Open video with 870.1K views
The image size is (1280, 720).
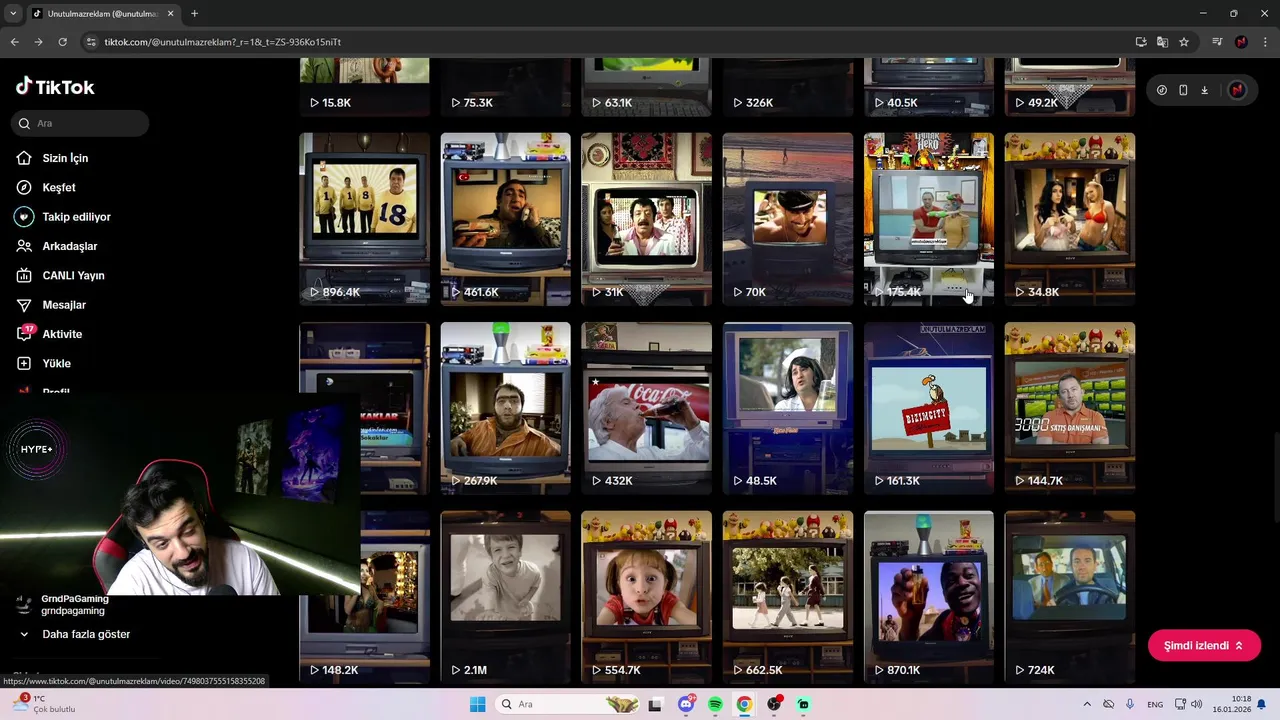[x=929, y=597]
